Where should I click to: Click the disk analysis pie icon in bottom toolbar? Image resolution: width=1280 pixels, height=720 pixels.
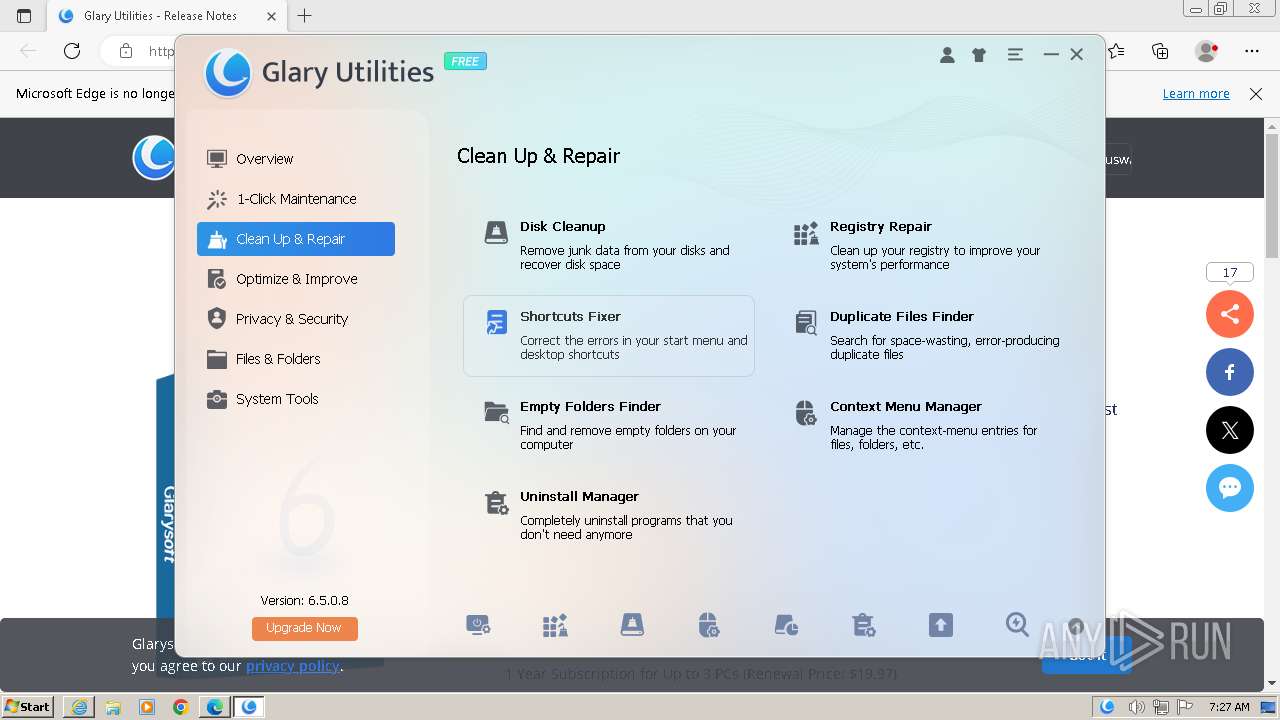coord(786,625)
